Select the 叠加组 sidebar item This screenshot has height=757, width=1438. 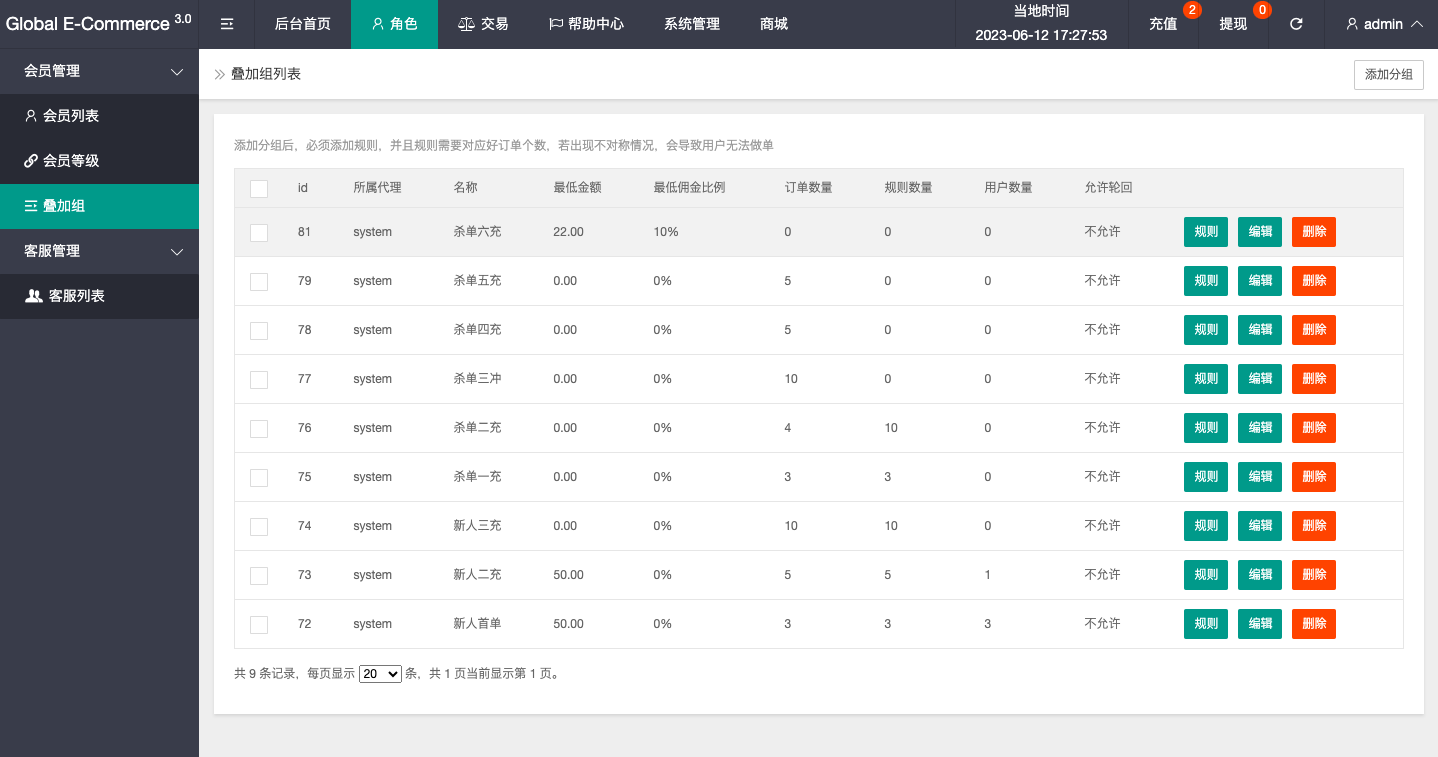pyautogui.click(x=63, y=206)
